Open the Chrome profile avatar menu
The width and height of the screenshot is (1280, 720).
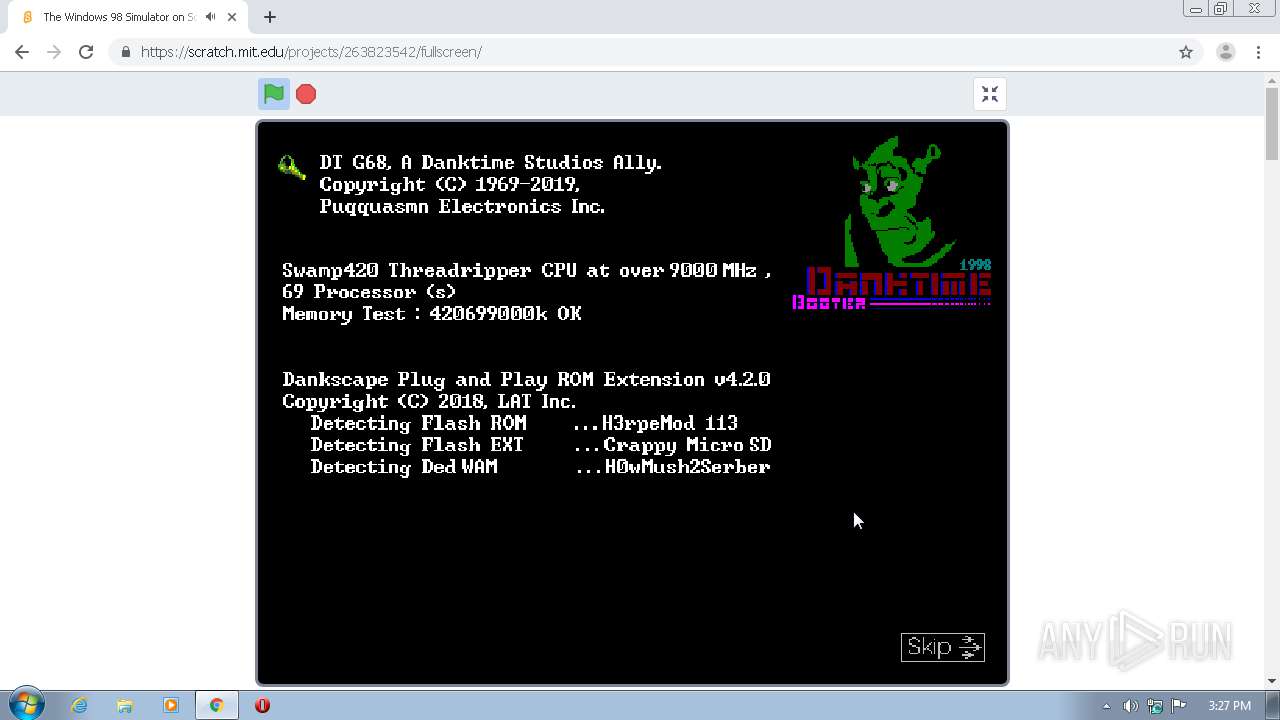pyautogui.click(x=1226, y=52)
